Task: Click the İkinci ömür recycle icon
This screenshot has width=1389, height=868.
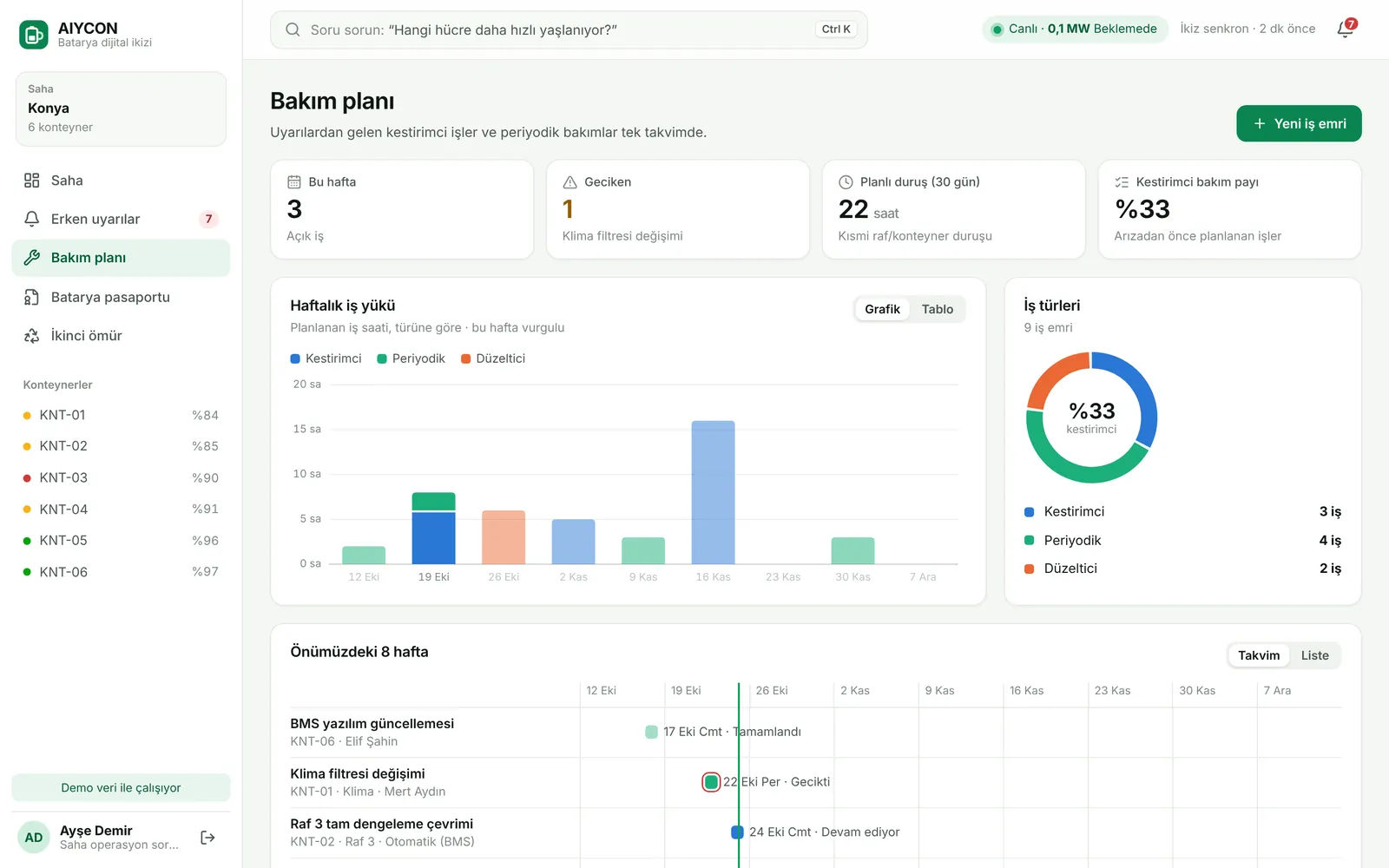Action: coord(32,336)
